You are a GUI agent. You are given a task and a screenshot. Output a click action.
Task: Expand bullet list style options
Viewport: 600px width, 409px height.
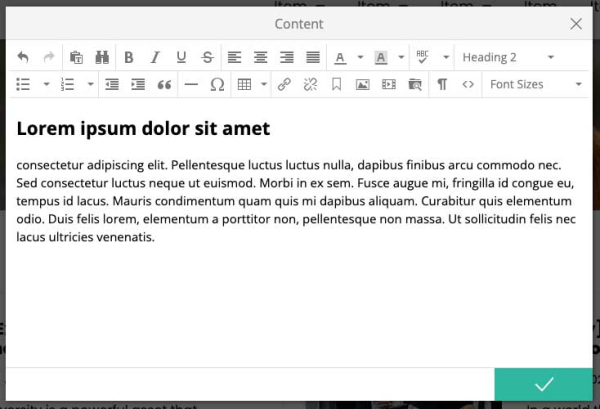coord(46,84)
